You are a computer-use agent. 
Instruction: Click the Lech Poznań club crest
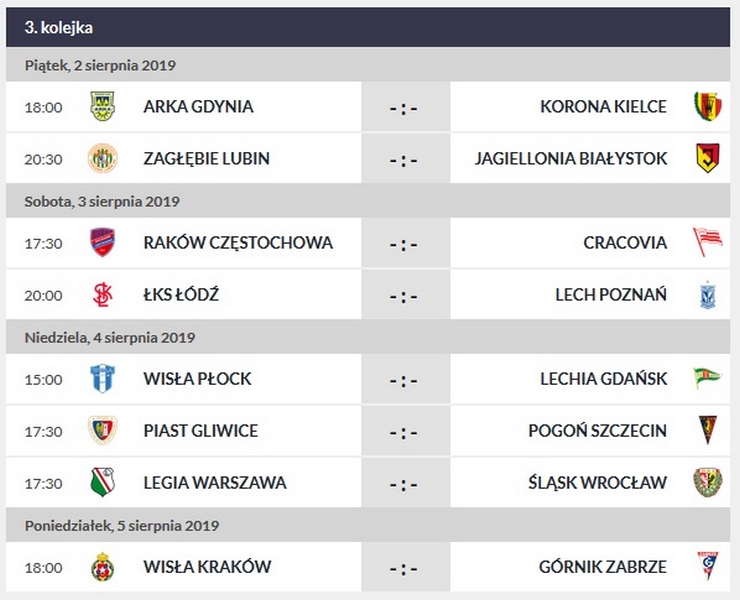(707, 295)
